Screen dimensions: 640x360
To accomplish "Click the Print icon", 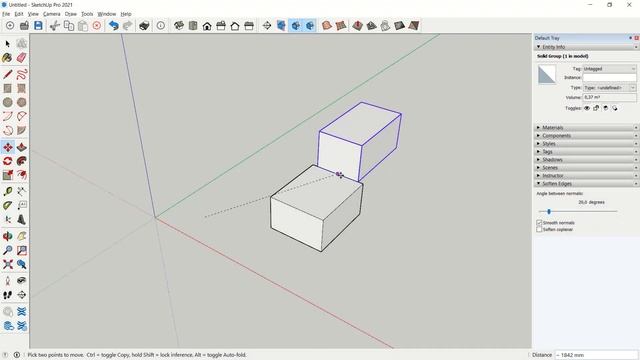I will pos(144,26).
